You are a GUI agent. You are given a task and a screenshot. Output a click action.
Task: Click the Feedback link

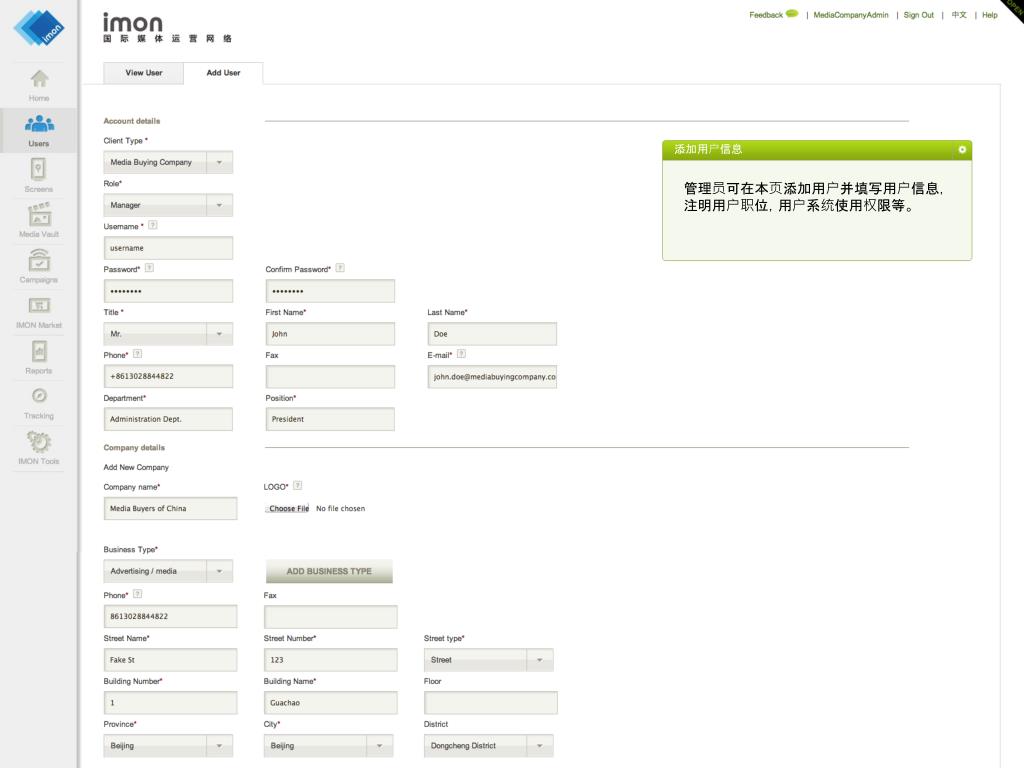click(765, 15)
